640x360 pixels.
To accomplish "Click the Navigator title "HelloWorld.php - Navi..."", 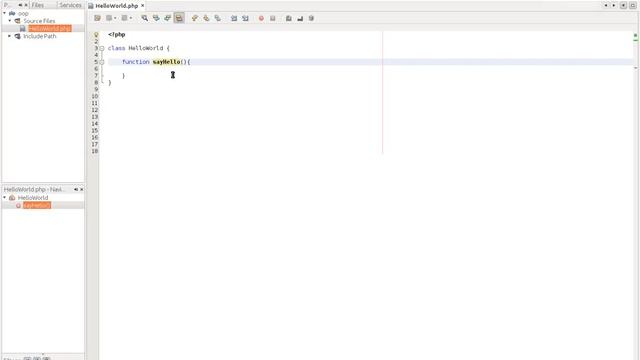I will [34, 189].
